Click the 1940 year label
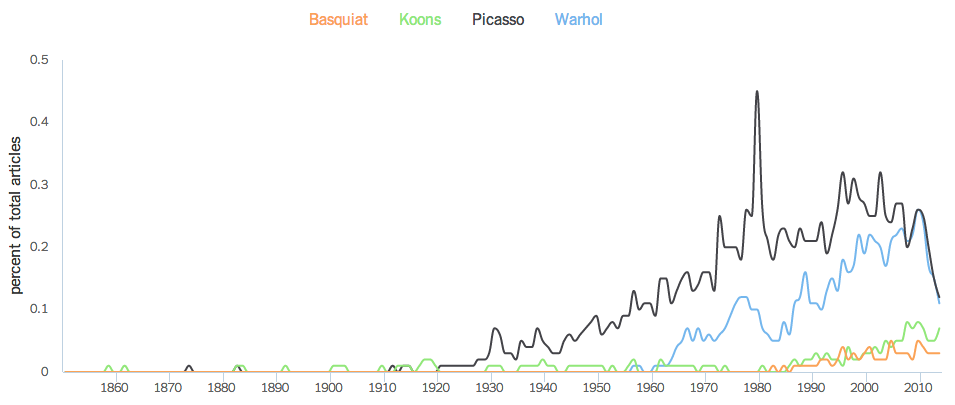 (x=544, y=388)
